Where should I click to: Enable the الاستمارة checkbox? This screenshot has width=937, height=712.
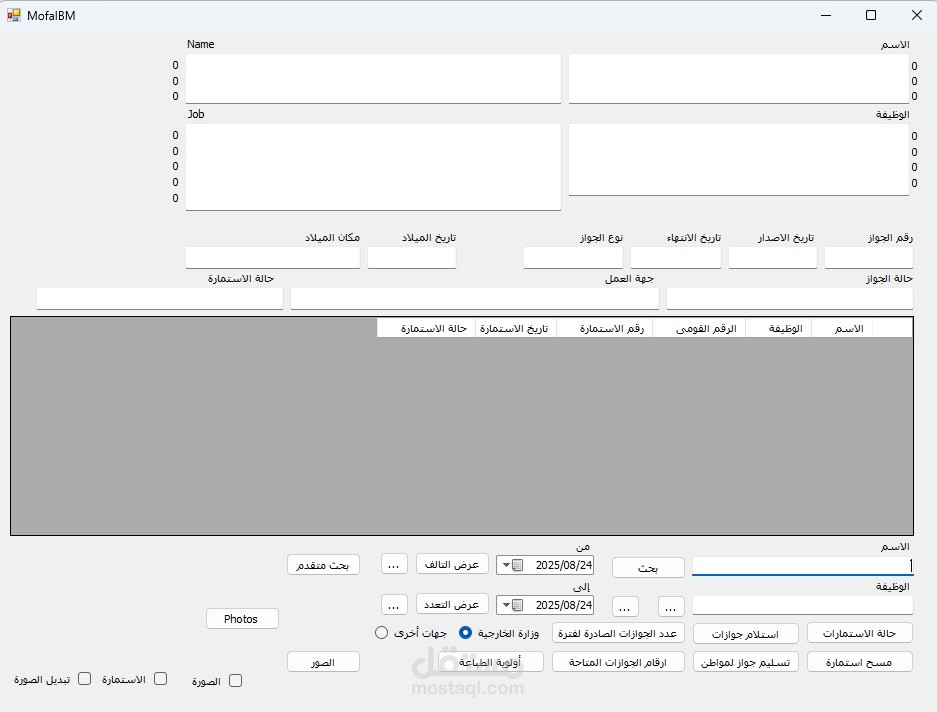160,679
